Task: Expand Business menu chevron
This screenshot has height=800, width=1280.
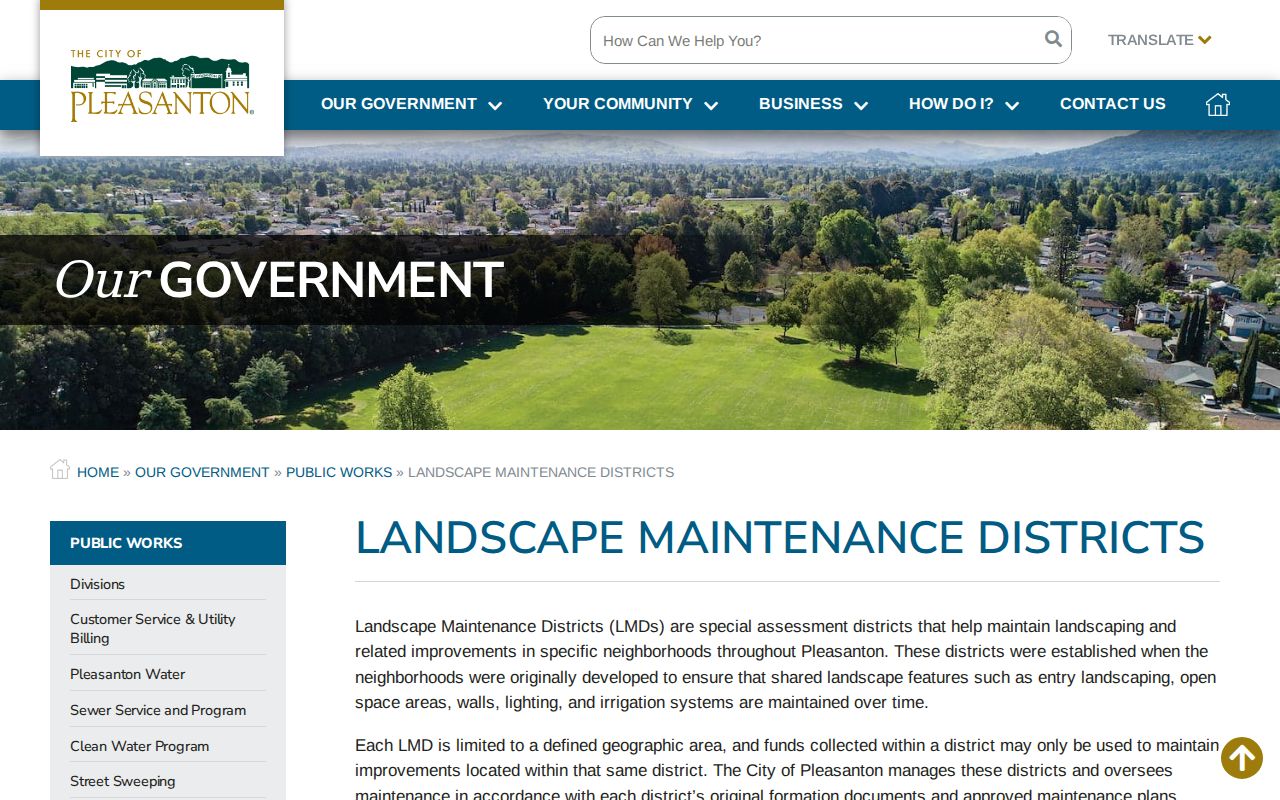Action: point(861,105)
